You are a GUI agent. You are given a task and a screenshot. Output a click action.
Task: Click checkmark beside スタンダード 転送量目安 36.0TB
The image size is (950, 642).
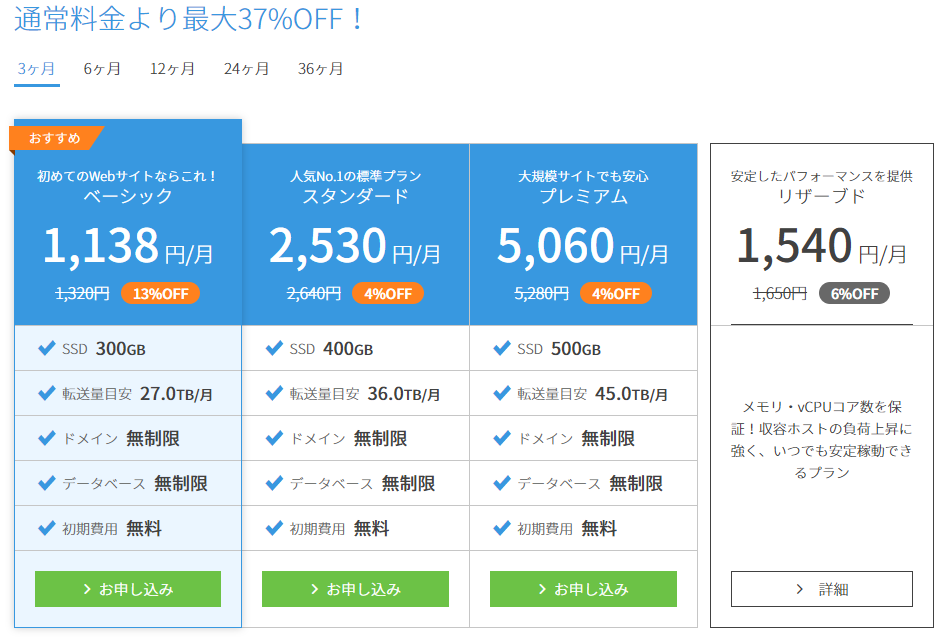point(274,393)
